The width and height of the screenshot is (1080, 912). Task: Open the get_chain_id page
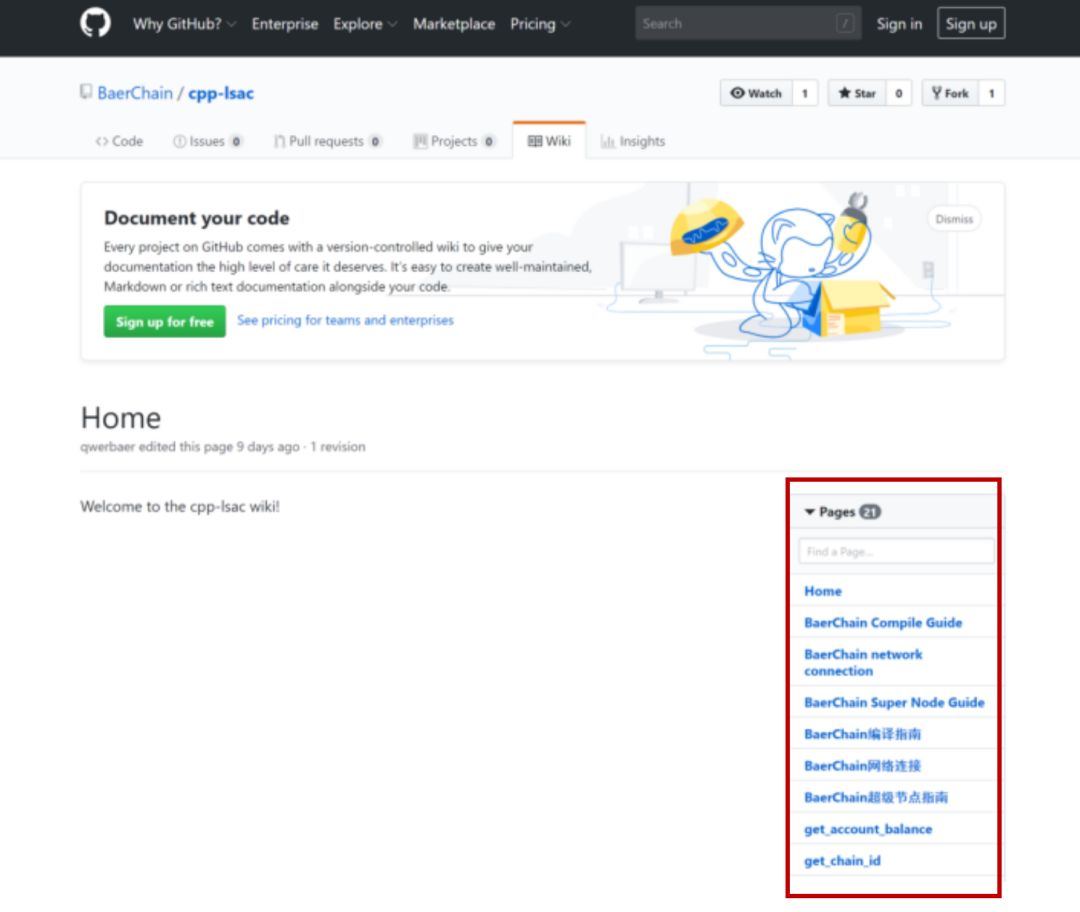(842, 861)
